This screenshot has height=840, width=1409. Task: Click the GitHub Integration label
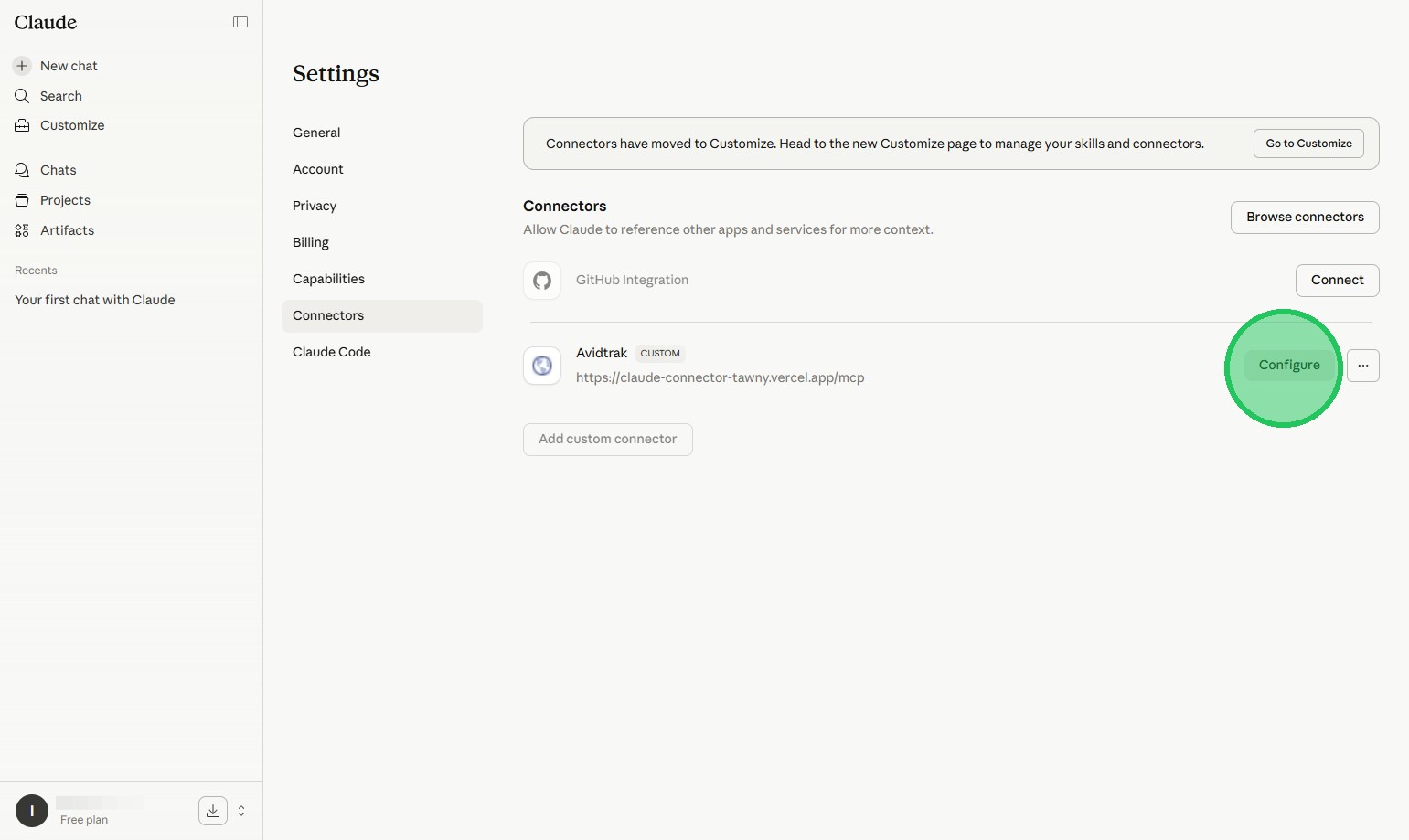632,281
